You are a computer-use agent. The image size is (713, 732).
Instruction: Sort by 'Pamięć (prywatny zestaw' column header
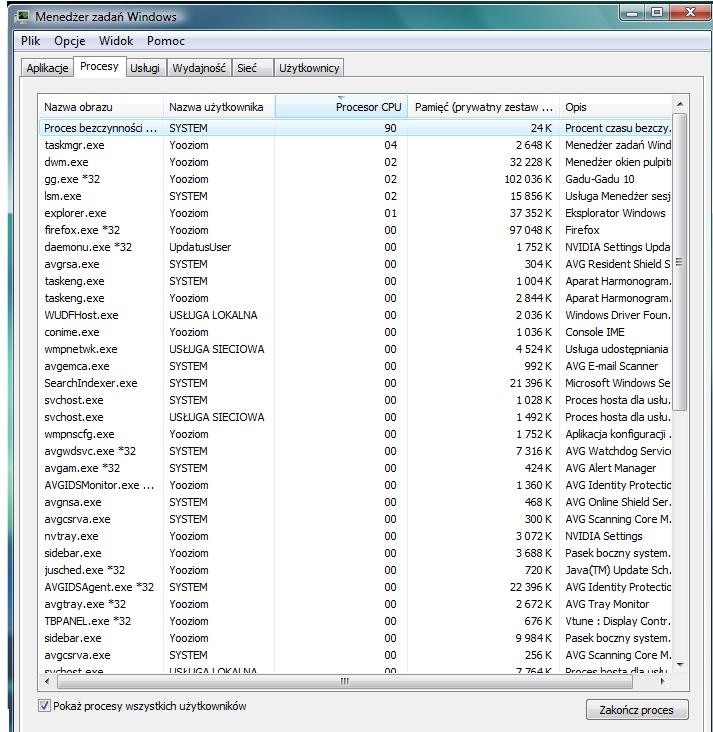pyautogui.click(x=484, y=107)
